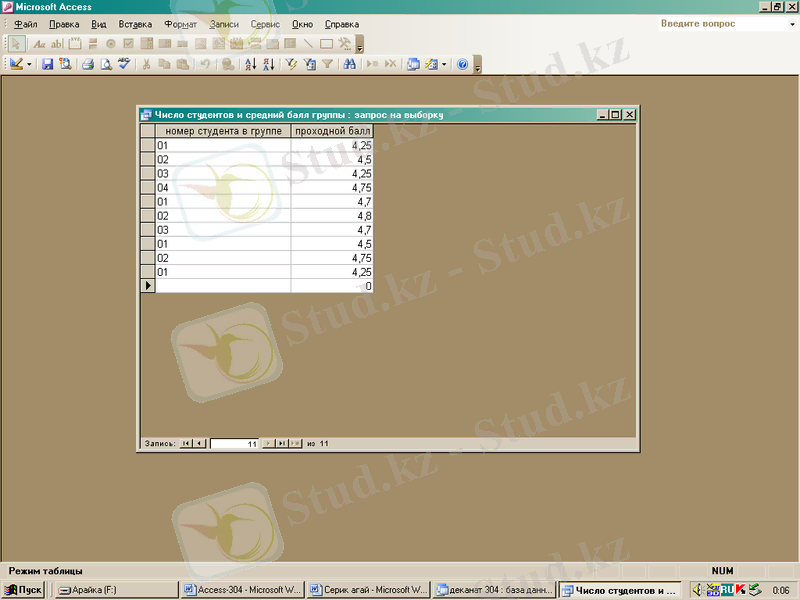Open Microsoft Access help icon
The width and height of the screenshot is (800, 600).
[462, 64]
